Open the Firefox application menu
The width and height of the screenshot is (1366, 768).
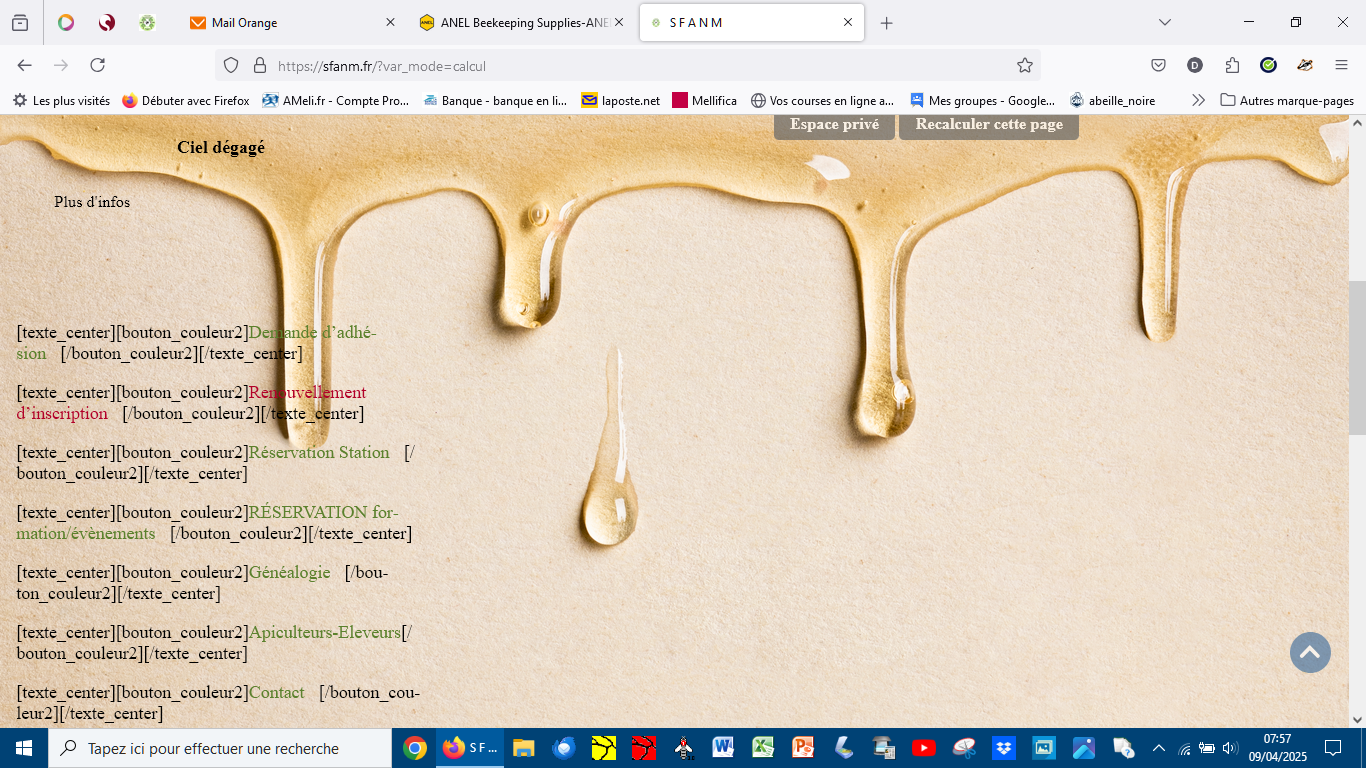point(1342,65)
